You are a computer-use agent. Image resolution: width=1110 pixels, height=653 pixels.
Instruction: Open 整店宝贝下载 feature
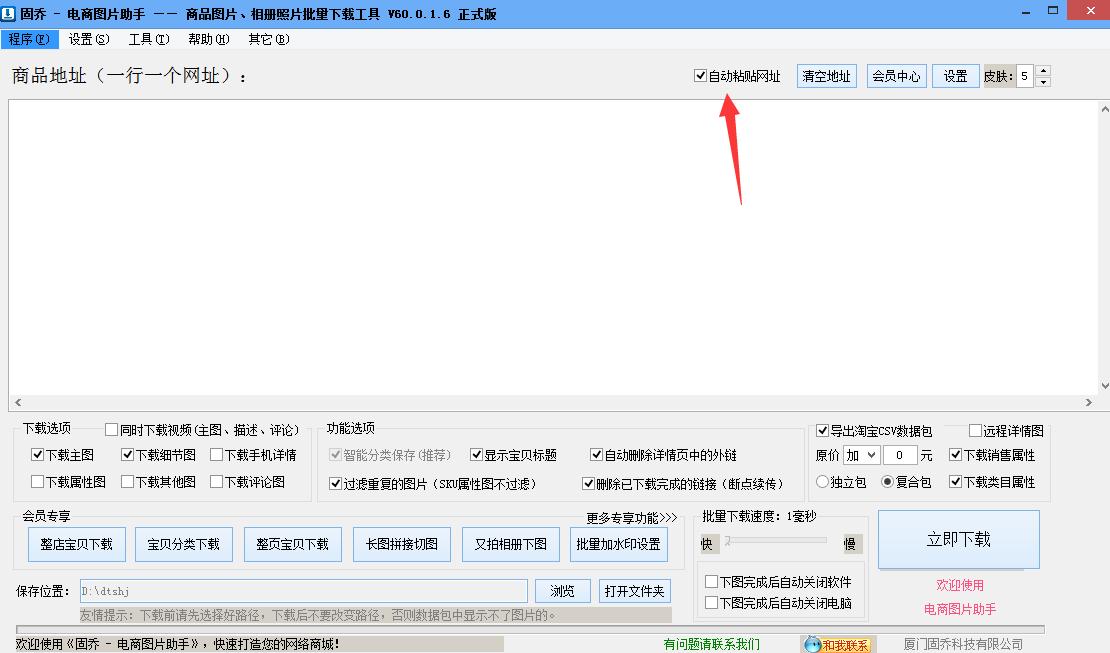(x=76, y=544)
